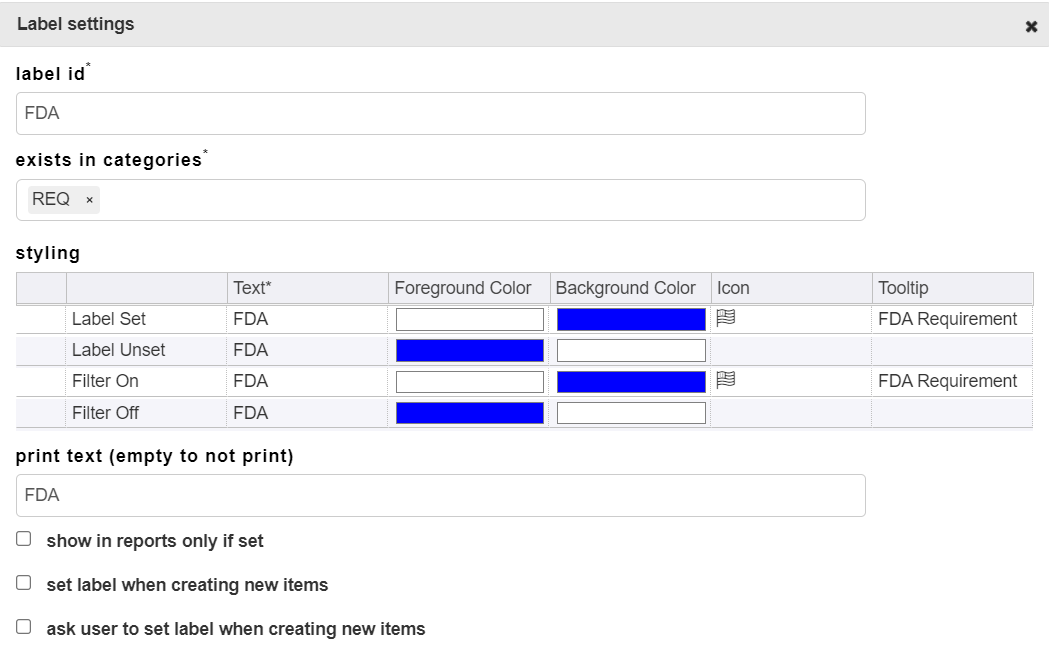Toggle ask user to set label checkbox

(23, 628)
